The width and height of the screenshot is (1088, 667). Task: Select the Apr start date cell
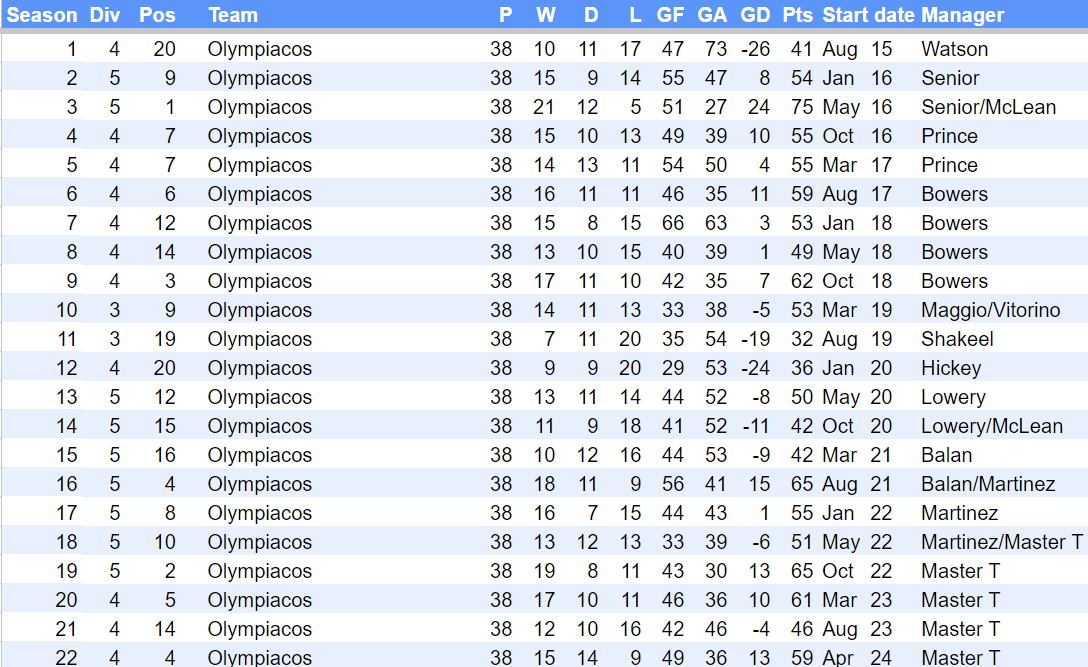840,658
